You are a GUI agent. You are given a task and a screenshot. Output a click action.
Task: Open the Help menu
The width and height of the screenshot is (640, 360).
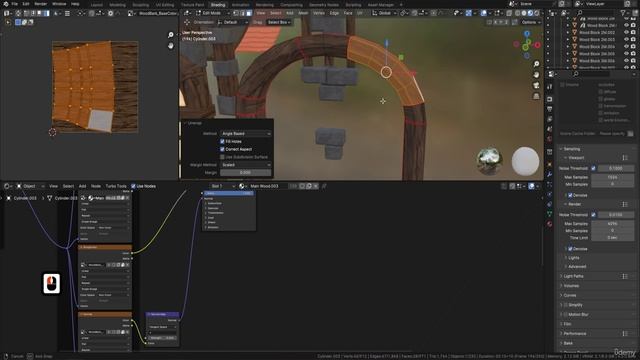click(75, 4)
